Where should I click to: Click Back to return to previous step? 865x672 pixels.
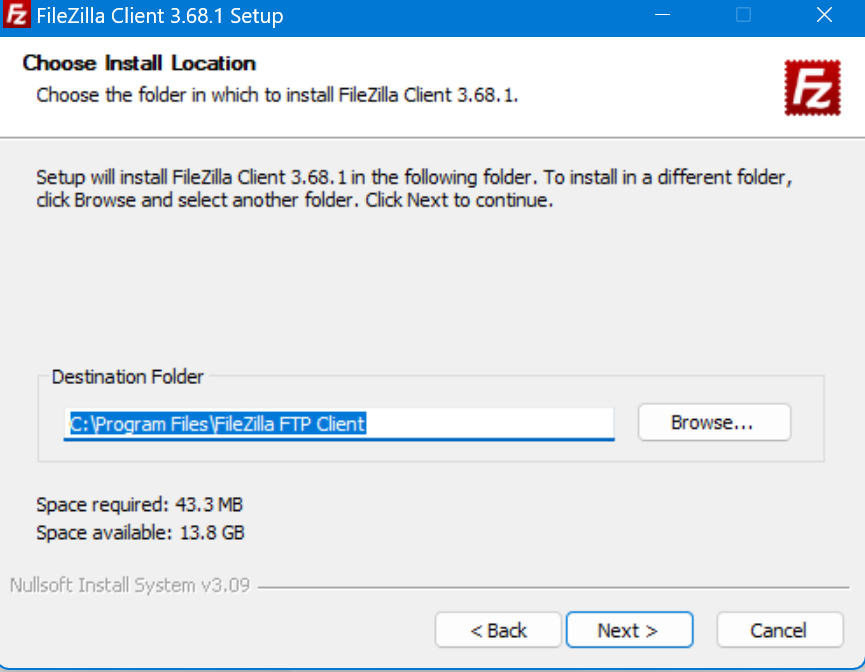pyautogui.click(x=498, y=630)
